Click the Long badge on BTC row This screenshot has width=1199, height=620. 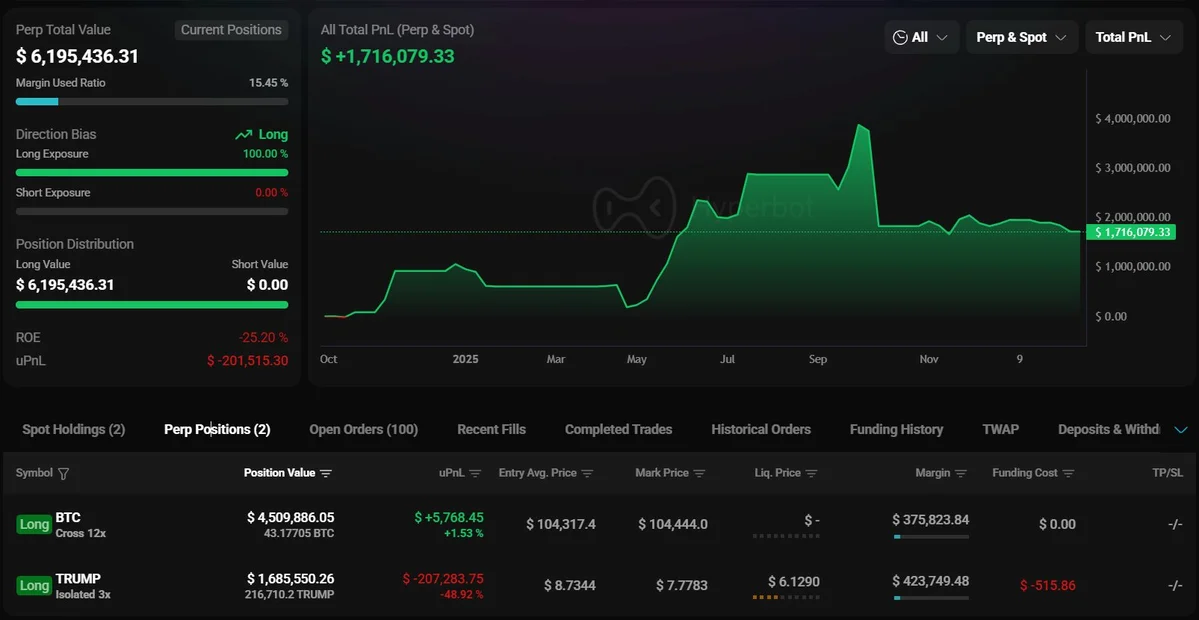tap(34, 525)
